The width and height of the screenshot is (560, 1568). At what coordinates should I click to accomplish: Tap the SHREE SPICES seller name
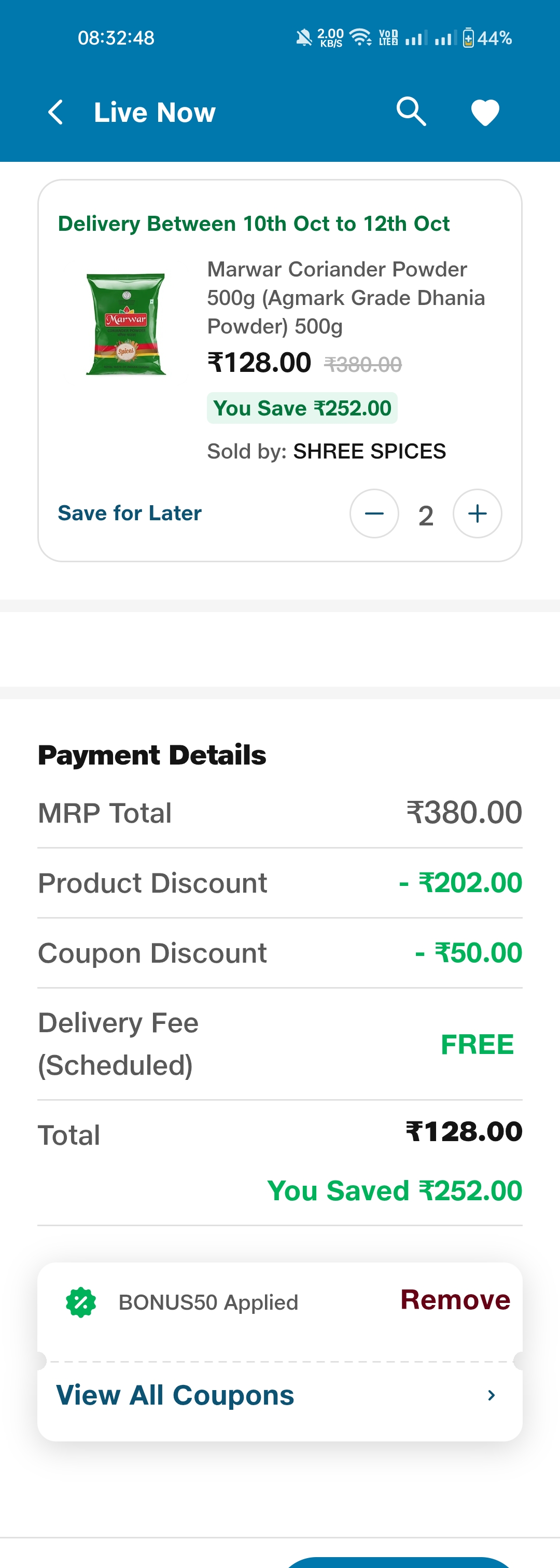(370, 452)
